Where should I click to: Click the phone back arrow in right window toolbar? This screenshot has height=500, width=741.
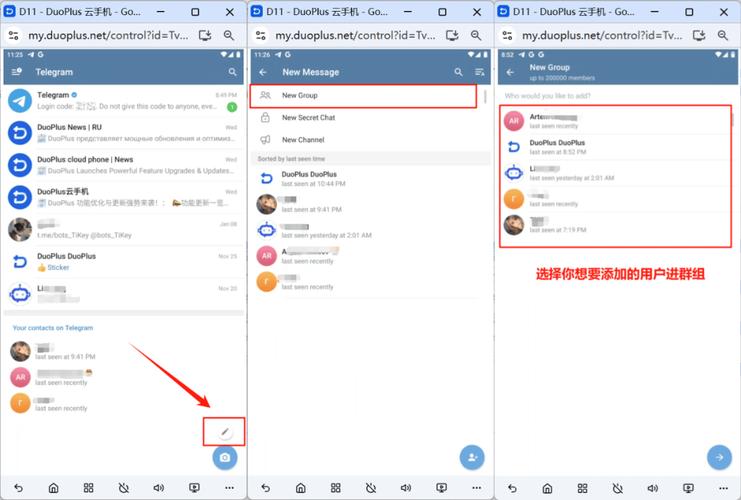click(x=512, y=488)
